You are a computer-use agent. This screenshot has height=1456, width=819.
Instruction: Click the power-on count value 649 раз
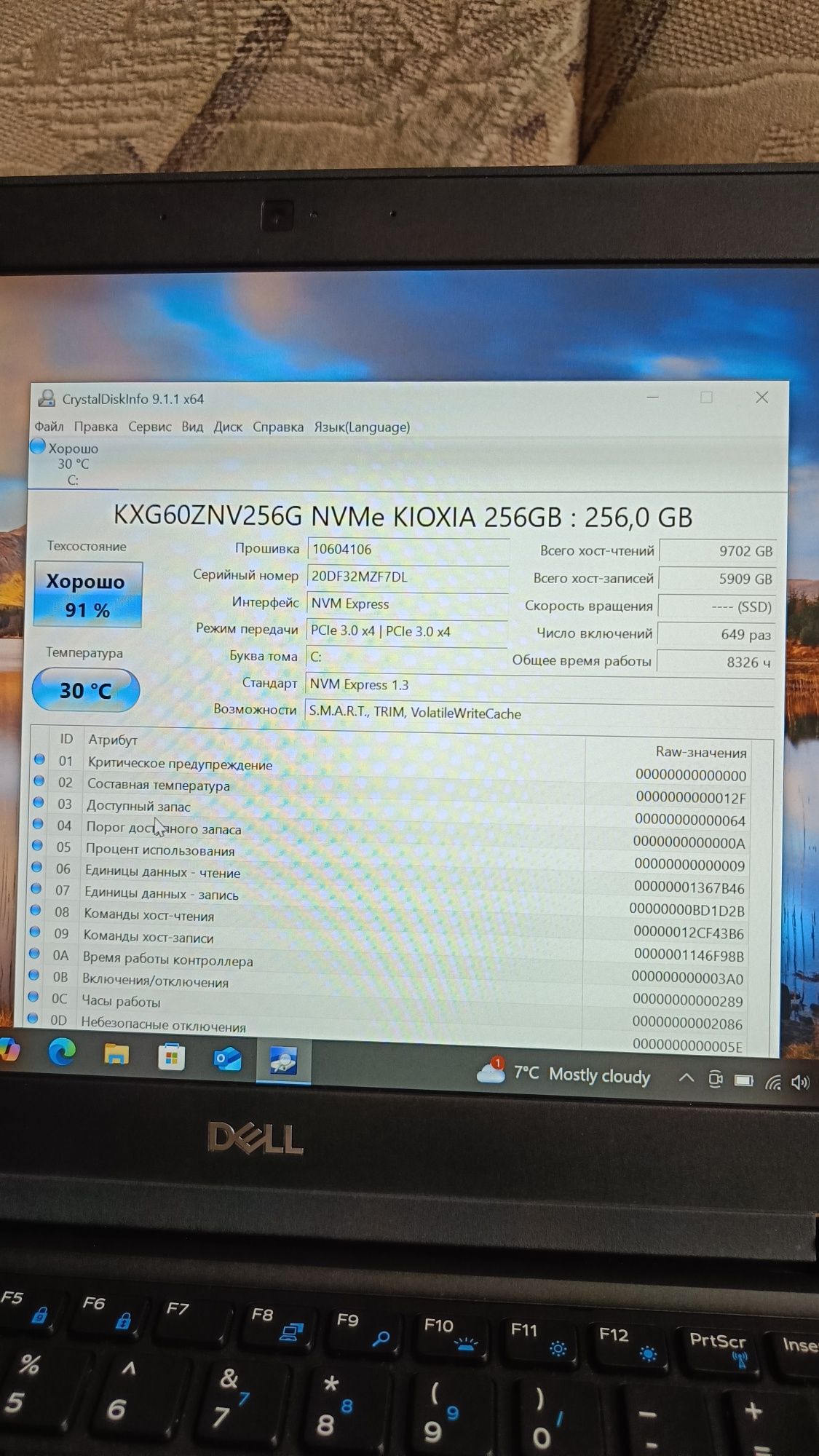pos(716,634)
